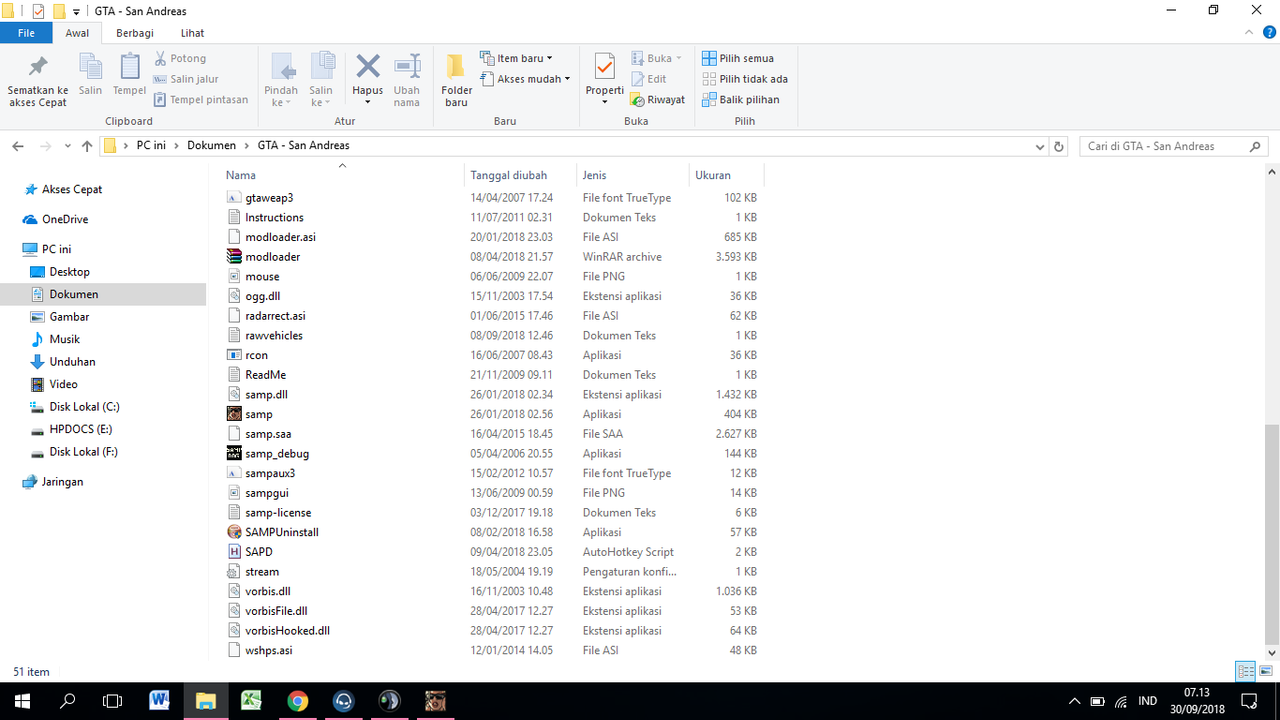Select the SAPD AutoHotkey script icon
The height and width of the screenshot is (720, 1280).
(x=235, y=552)
